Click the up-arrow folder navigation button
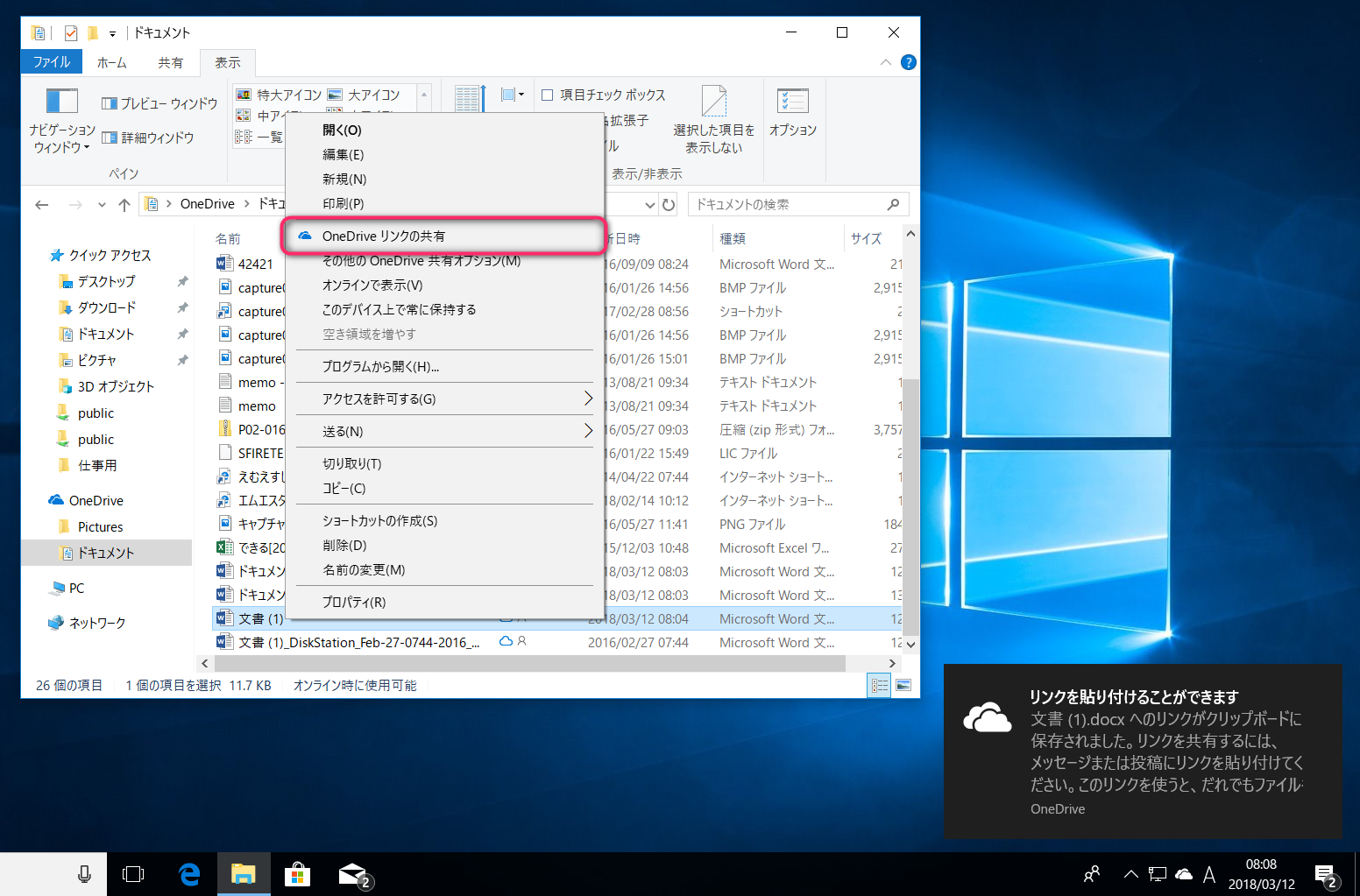Viewport: 1360px width, 896px height. tap(124, 205)
